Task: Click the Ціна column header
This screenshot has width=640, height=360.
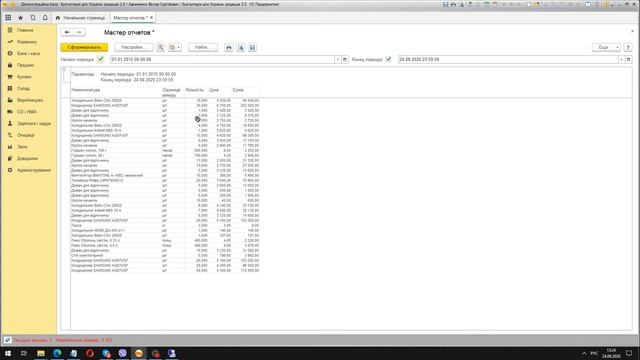Action: click(214, 90)
